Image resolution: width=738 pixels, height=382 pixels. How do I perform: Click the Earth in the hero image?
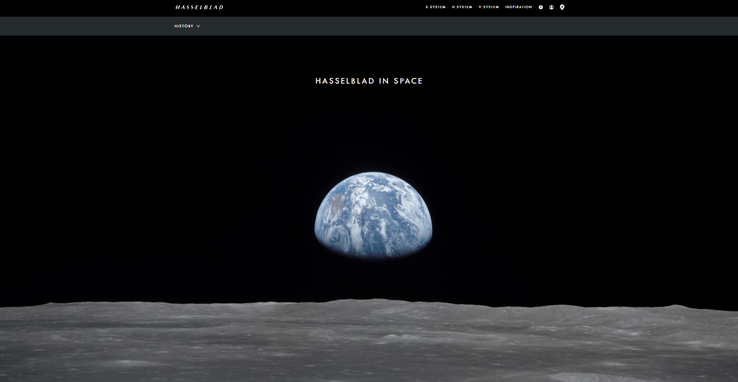click(x=373, y=214)
